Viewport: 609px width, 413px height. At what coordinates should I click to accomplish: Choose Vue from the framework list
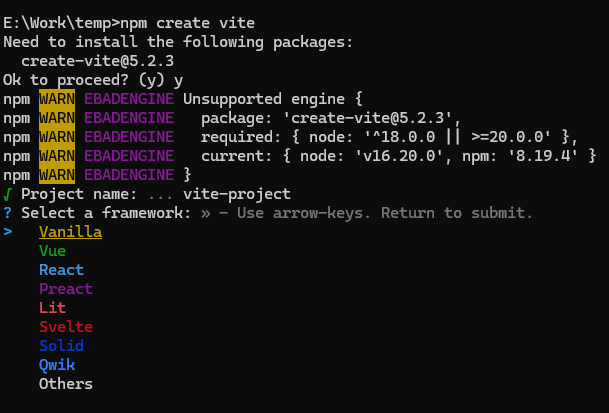tap(52, 251)
